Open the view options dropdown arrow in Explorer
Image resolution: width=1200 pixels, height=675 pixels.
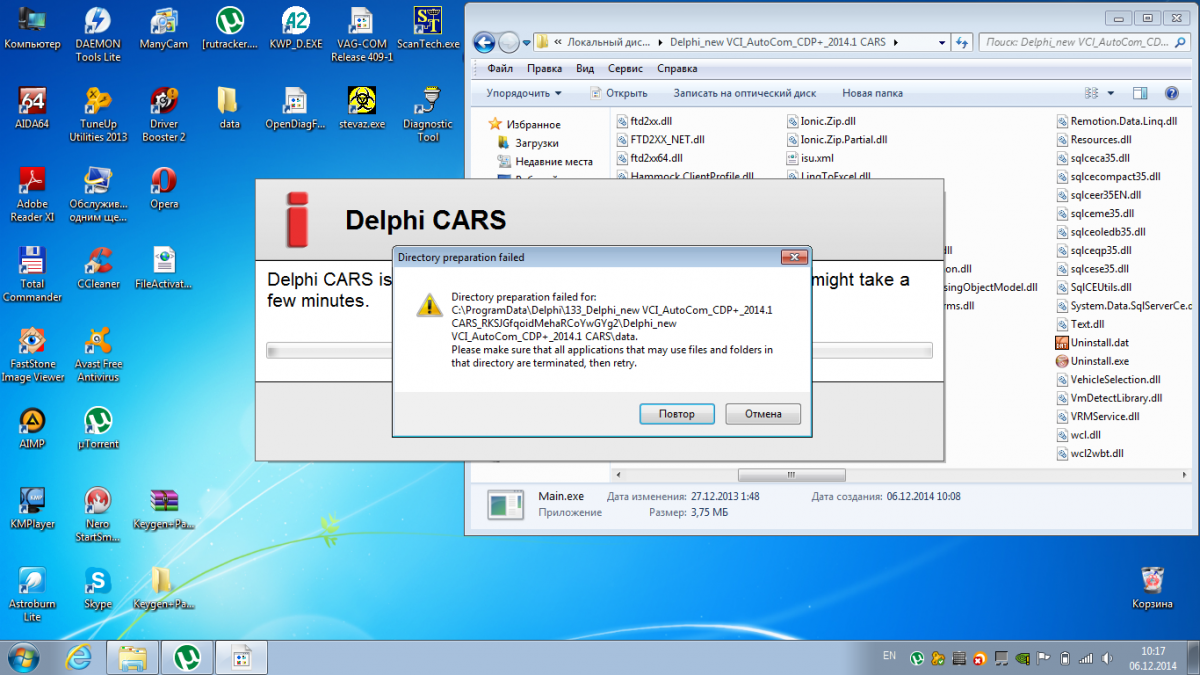[1111, 93]
